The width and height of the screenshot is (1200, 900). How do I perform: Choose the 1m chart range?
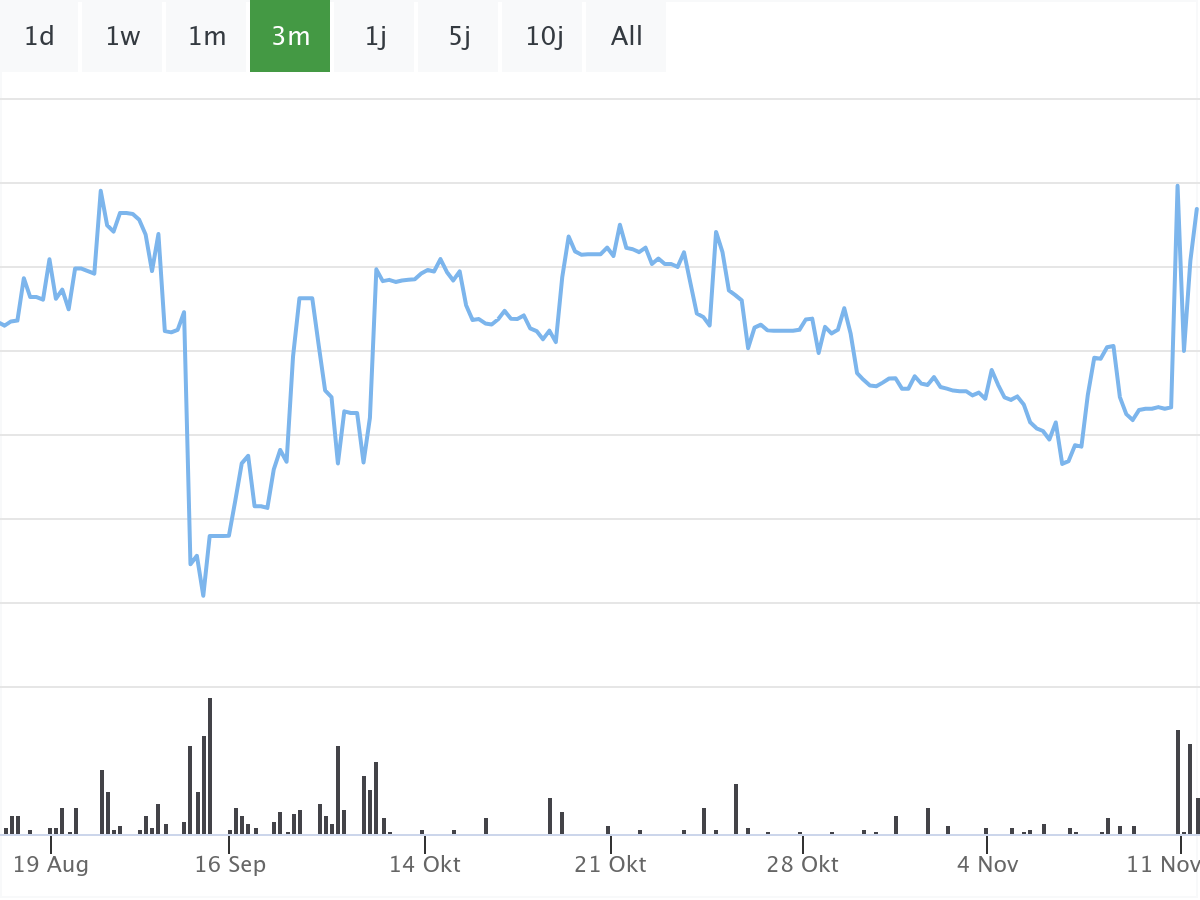coord(207,37)
